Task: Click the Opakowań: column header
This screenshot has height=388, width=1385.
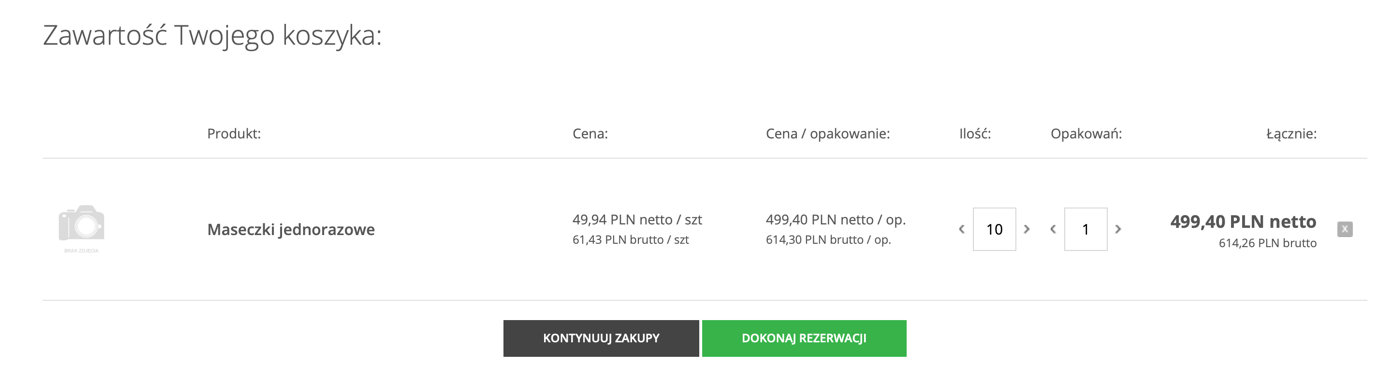Action: click(1086, 133)
